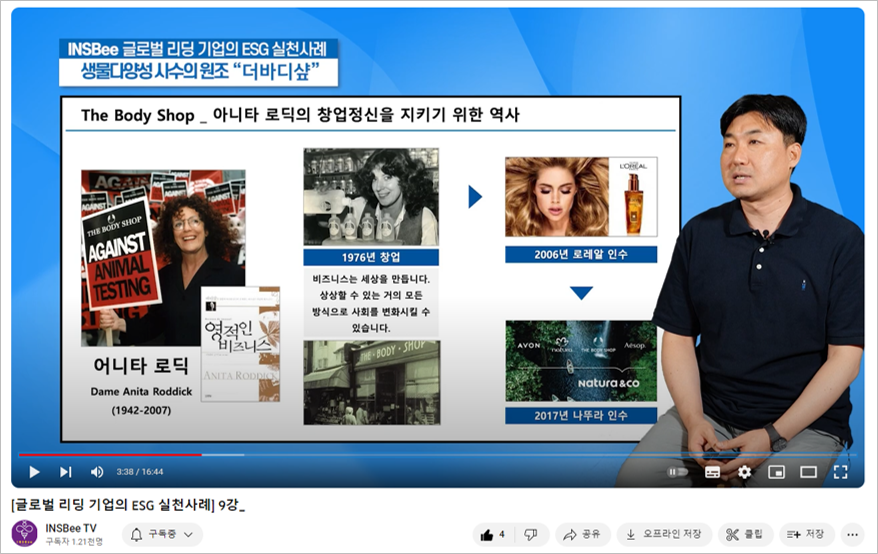Switch to miniplayer mode
Image resolution: width=878 pixels, height=554 pixels.
tap(776, 472)
